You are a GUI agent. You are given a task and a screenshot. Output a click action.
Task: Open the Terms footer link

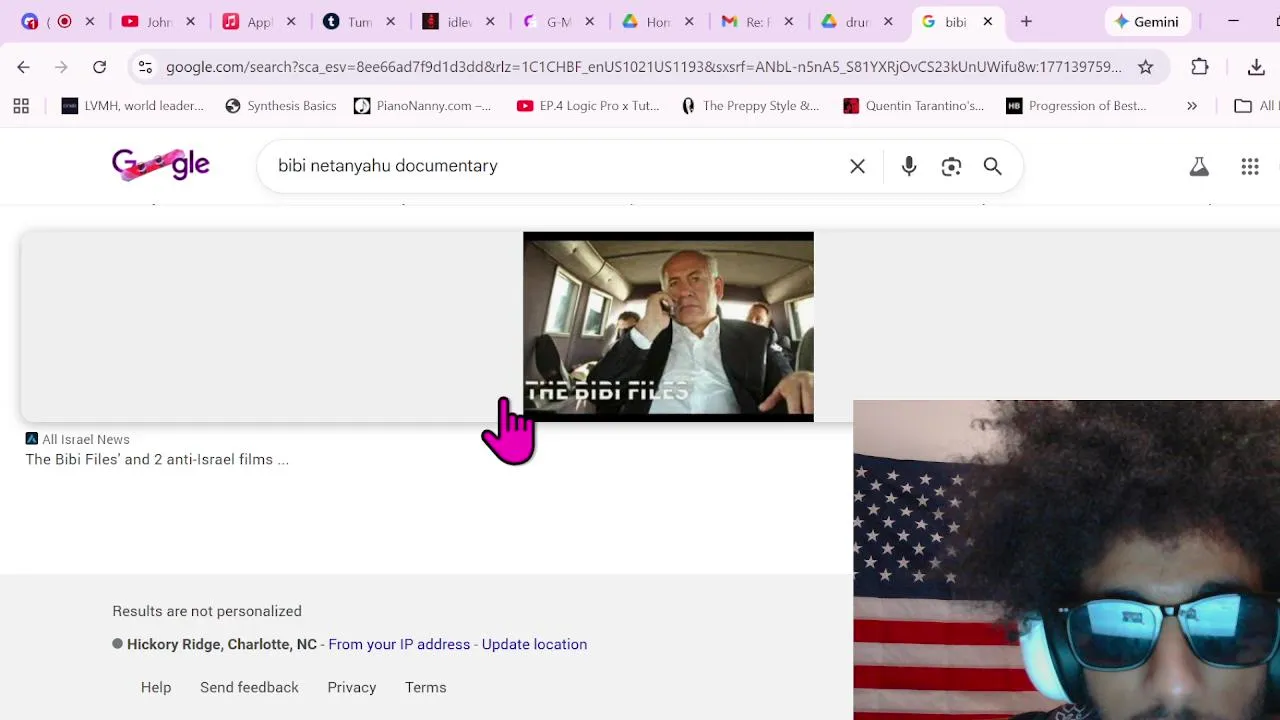pyautogui.click(x=426, y=688)
